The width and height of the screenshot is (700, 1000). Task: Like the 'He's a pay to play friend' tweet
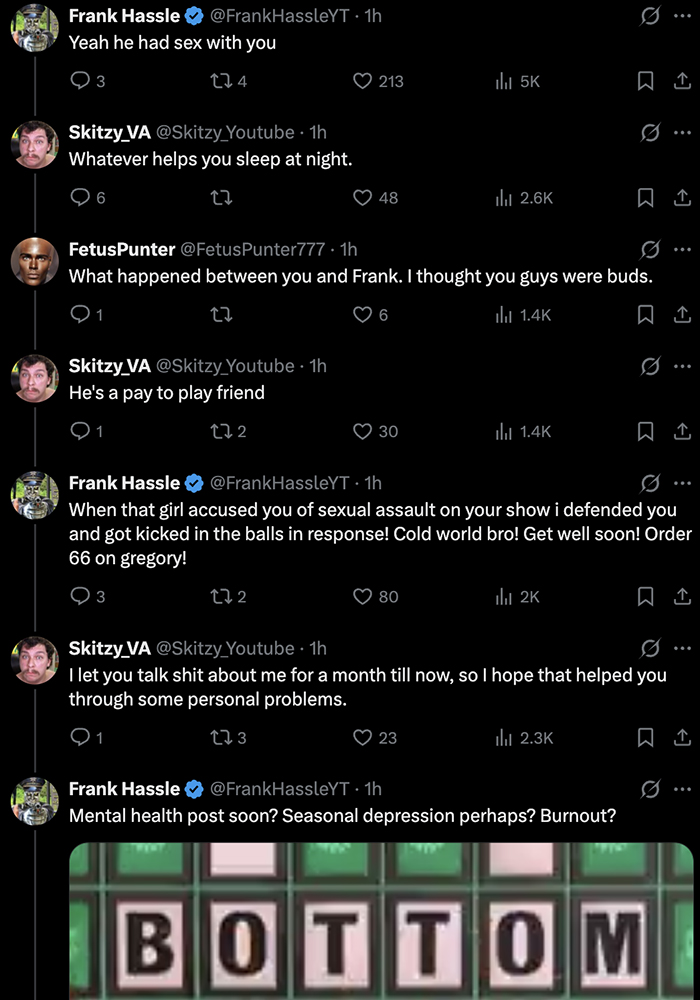click(x=363, y=431)
